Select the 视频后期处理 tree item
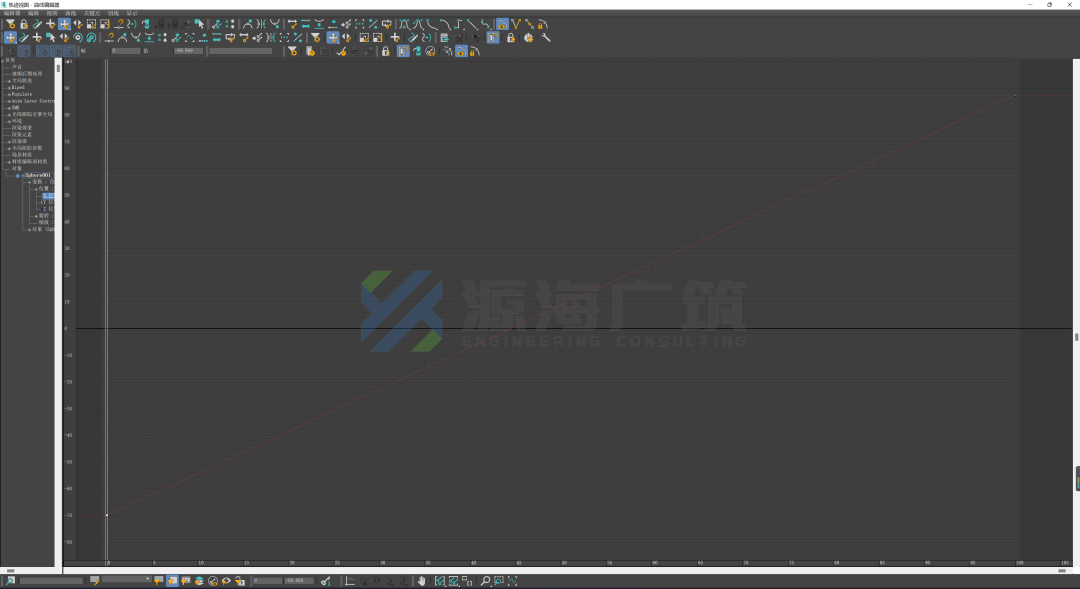This screenshot has height=589, width=1080. [x=26, y=74]
